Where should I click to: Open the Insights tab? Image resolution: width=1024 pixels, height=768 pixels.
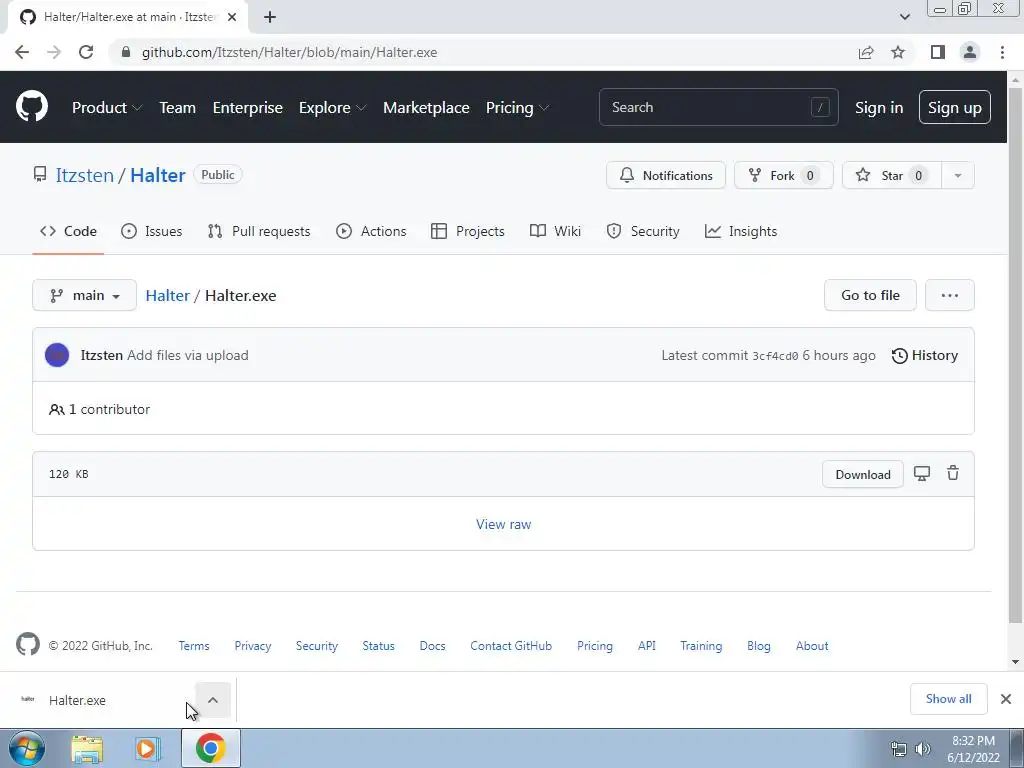click(x=741, y=231)
